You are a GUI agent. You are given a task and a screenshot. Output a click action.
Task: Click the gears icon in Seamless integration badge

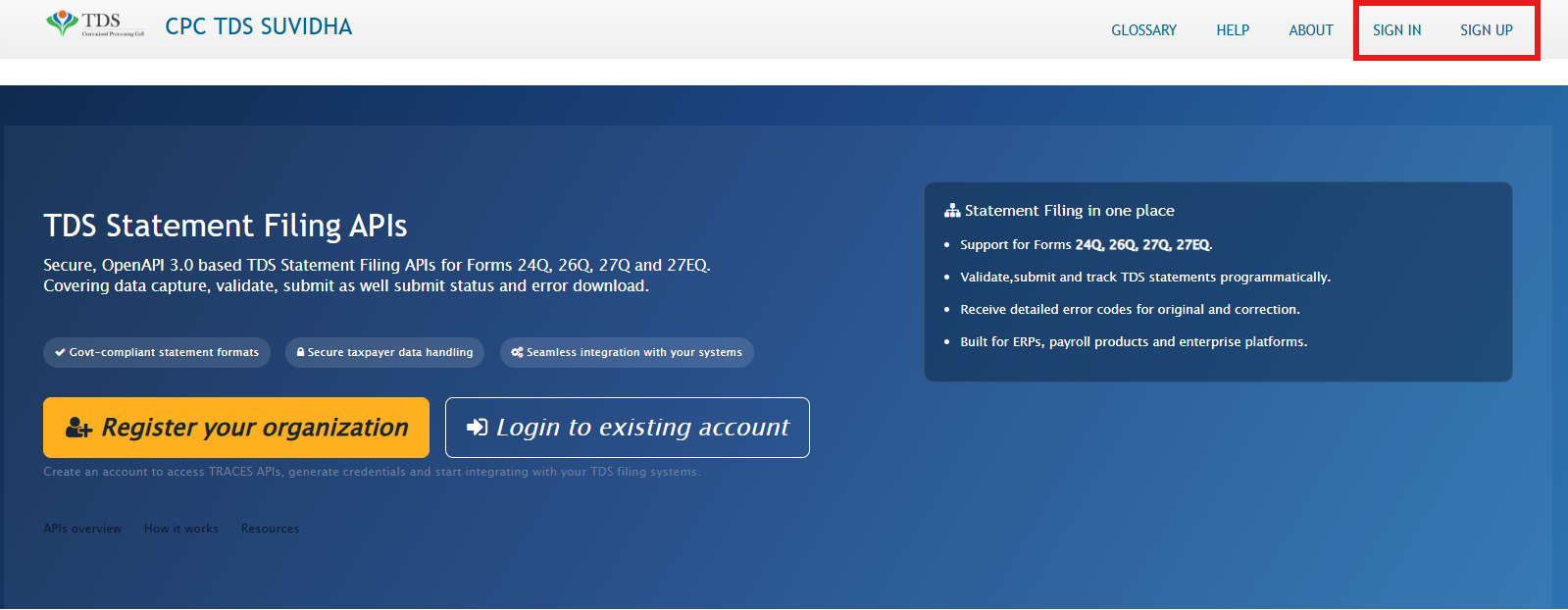[x=517, y=352]
